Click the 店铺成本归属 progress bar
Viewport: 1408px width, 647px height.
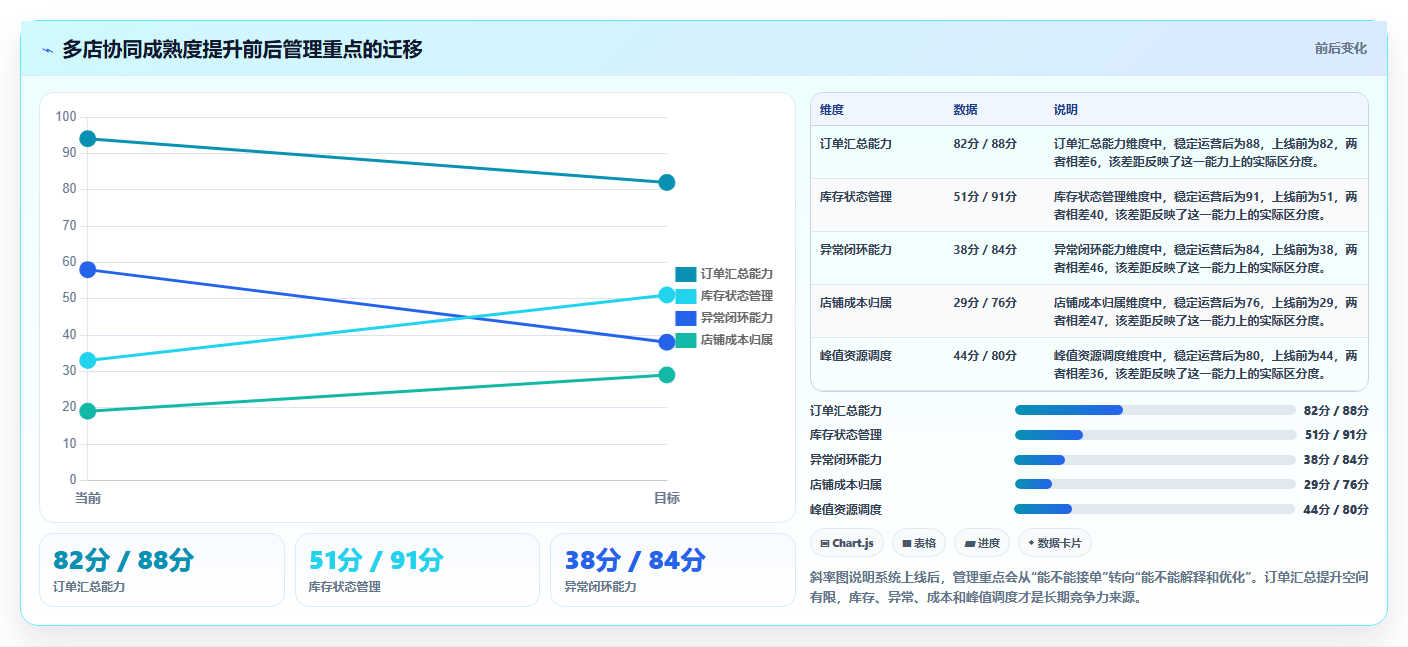tap(1155, 484)
